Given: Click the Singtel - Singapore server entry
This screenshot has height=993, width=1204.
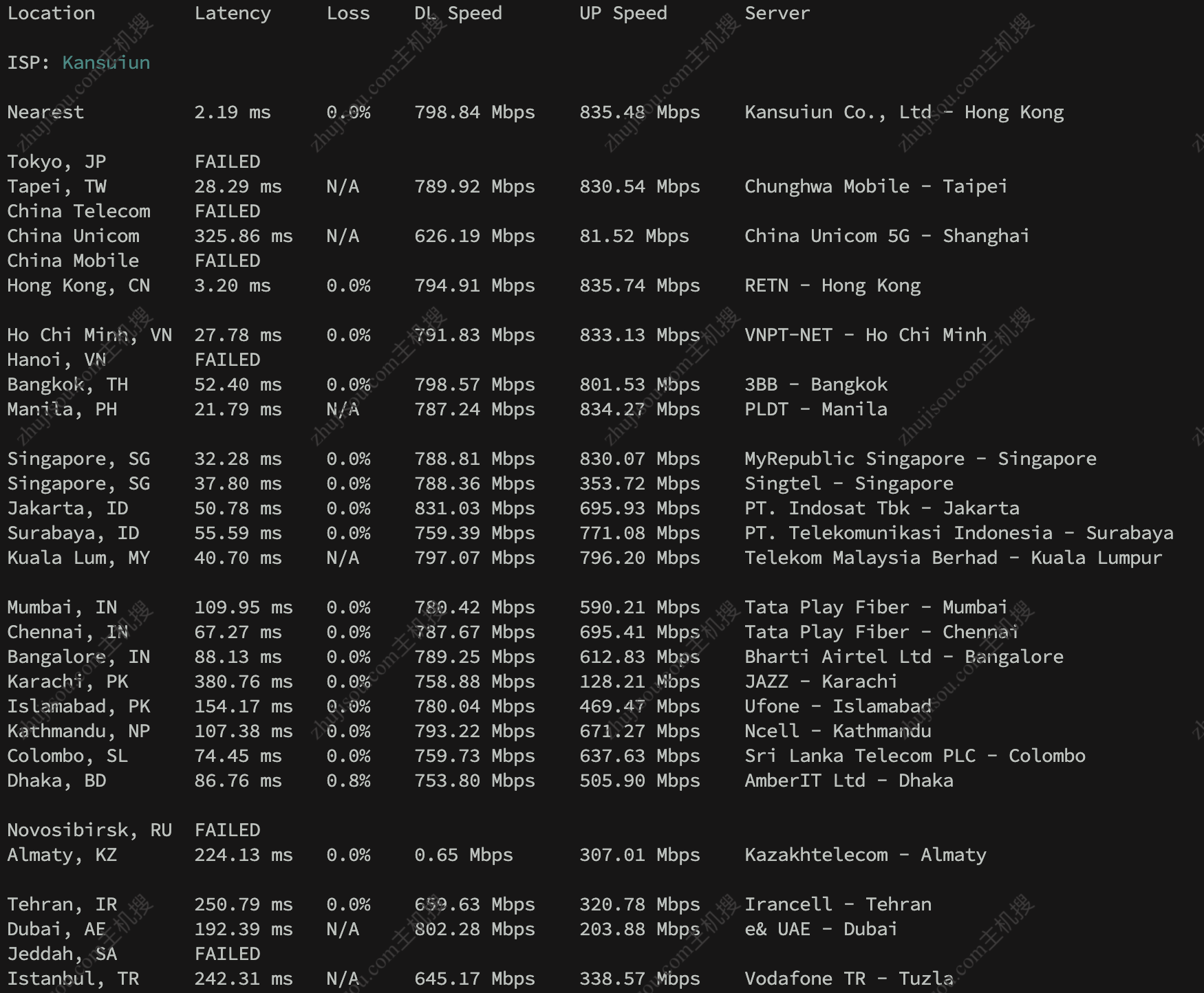Looking at the screenshot, I should tap(849, 483).
